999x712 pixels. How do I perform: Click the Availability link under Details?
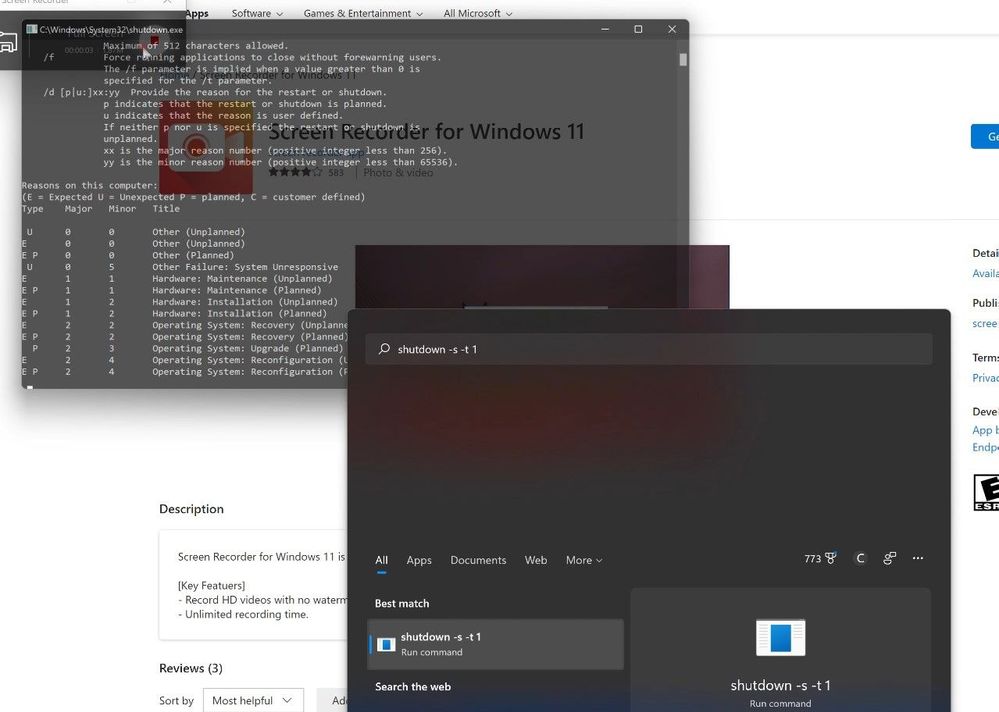tap(985, 274)
